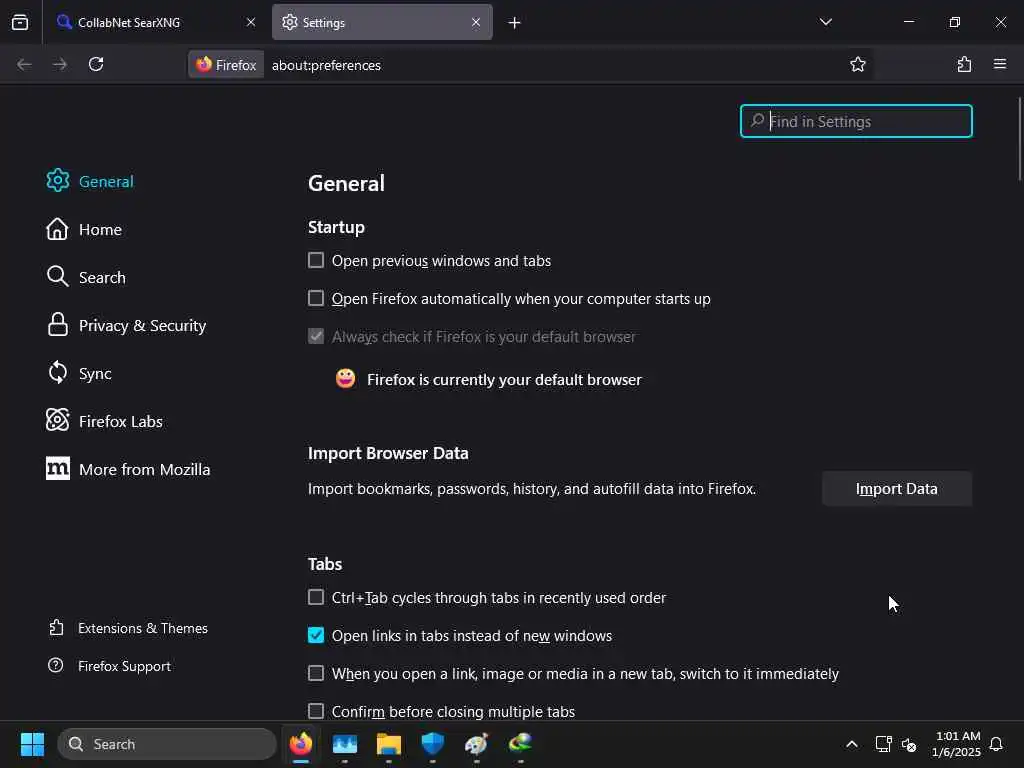Image resolution: width=1024 pixels, height=768 pixels.
Task: Open File Explorer from taskbar
Action: 389,744
